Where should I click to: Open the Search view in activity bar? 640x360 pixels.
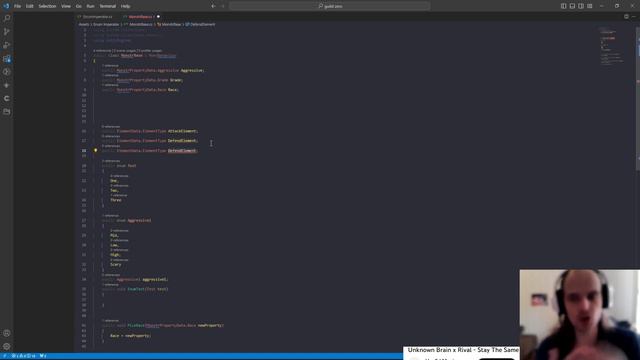[x=7, y=18]
